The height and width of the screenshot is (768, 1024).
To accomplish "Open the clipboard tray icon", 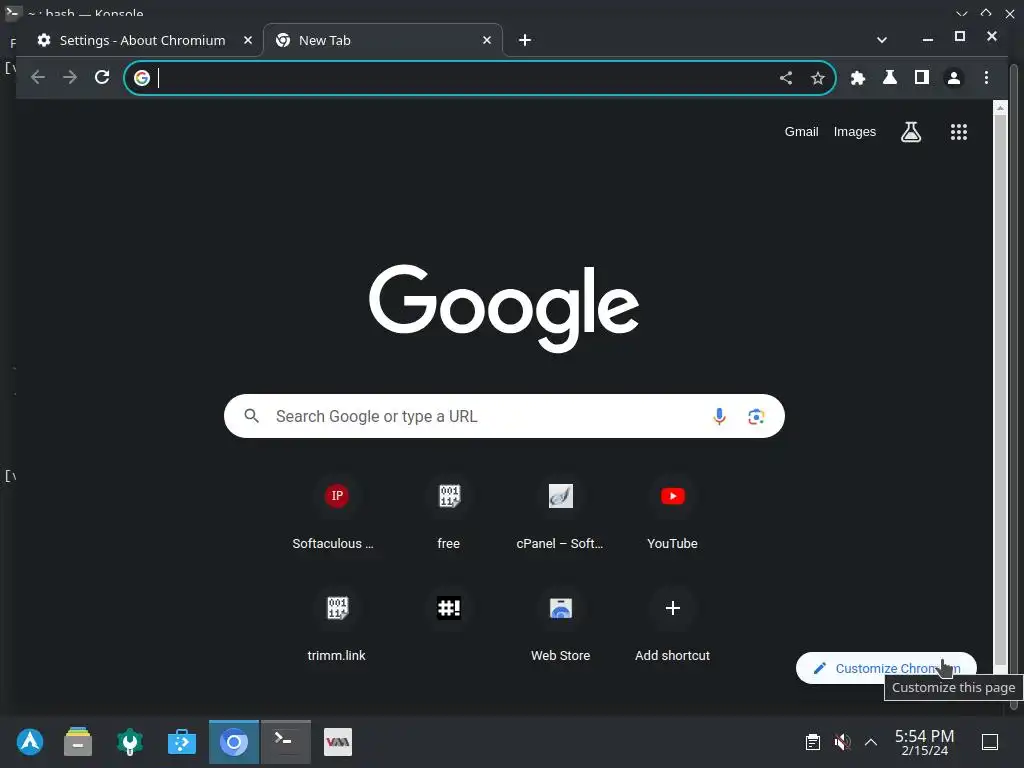I will [812, 742].
